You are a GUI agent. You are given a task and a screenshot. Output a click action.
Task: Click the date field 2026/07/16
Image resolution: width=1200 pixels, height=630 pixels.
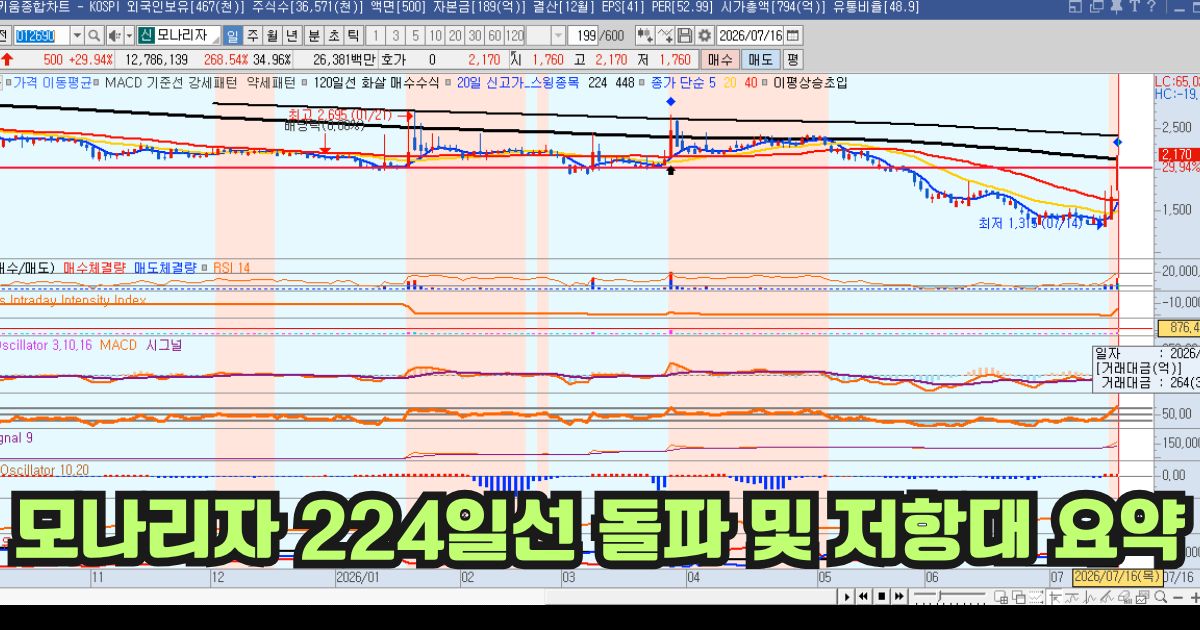click(x=751, y=36)
